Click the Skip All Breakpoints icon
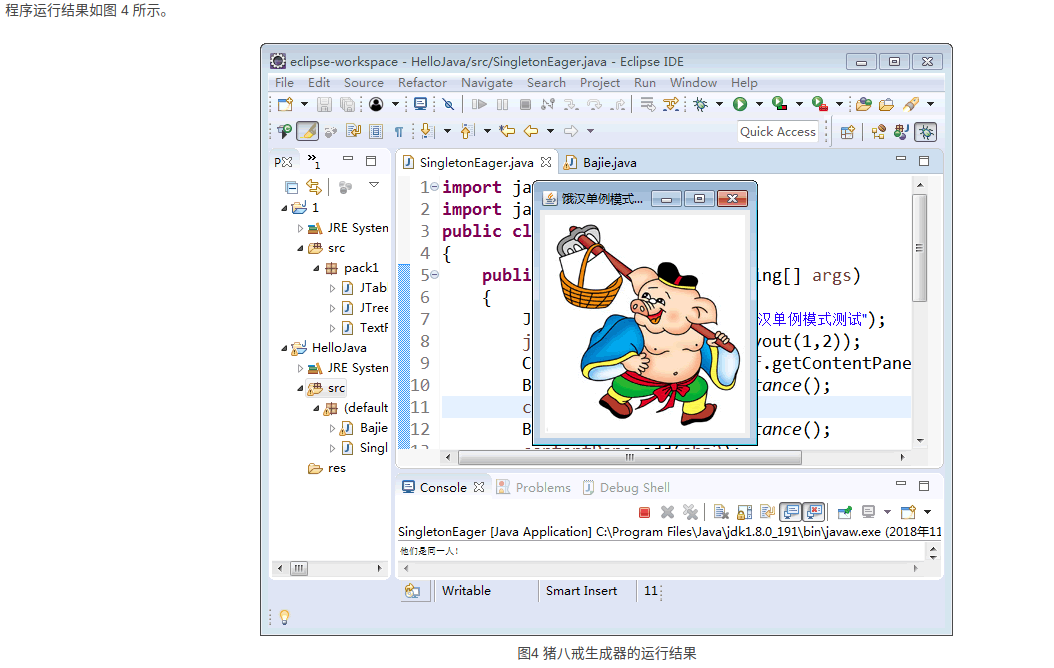The height and width of the screenshot is (668, 1054). tap(448, 104)
